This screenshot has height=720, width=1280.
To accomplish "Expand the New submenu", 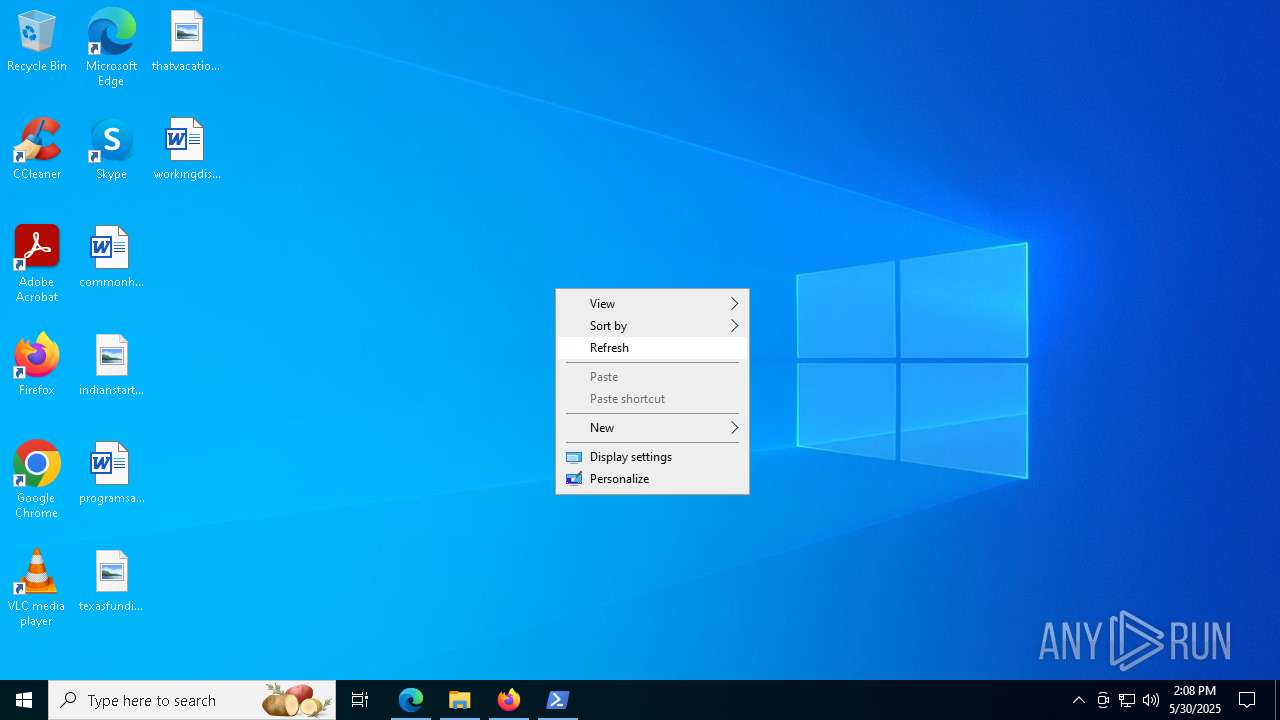I will [652, 428].
